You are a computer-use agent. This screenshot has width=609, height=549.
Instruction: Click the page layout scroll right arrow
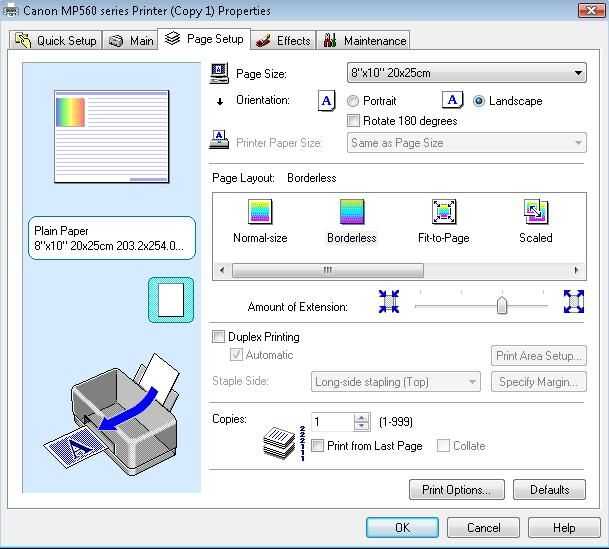pyautogui.click(x=576, y=270)
